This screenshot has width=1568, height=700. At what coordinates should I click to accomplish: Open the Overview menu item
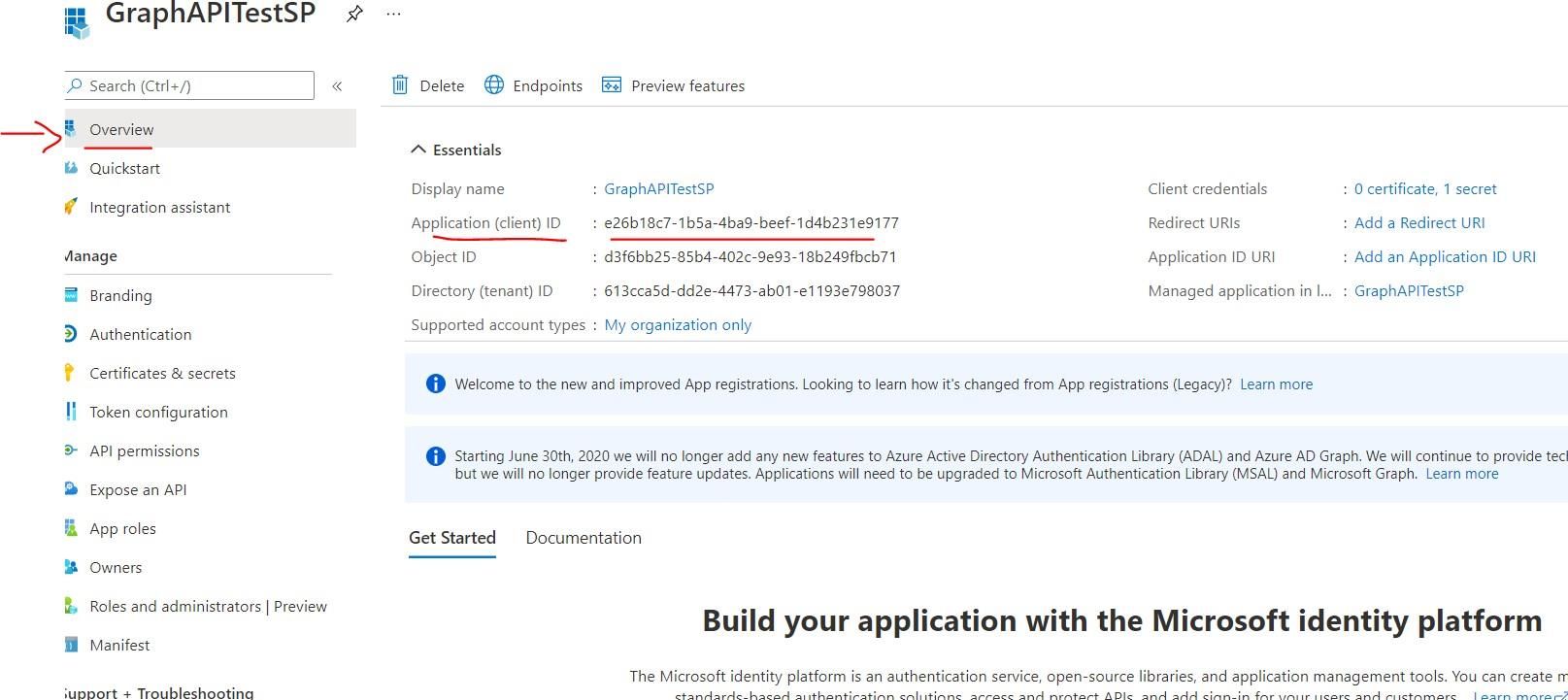click(x=211, y=129)
